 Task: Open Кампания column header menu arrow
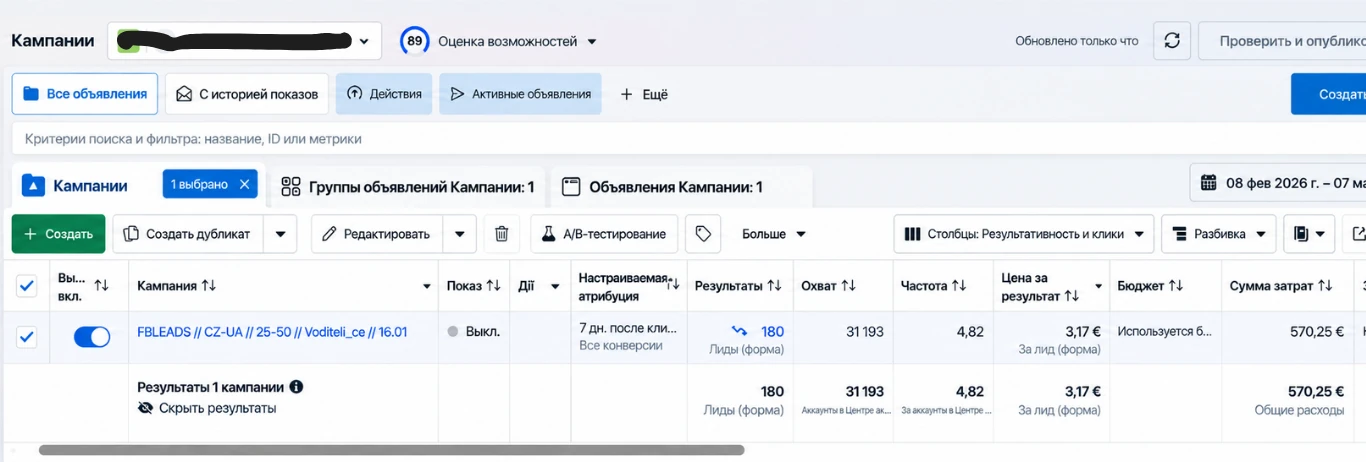point(427,287)
